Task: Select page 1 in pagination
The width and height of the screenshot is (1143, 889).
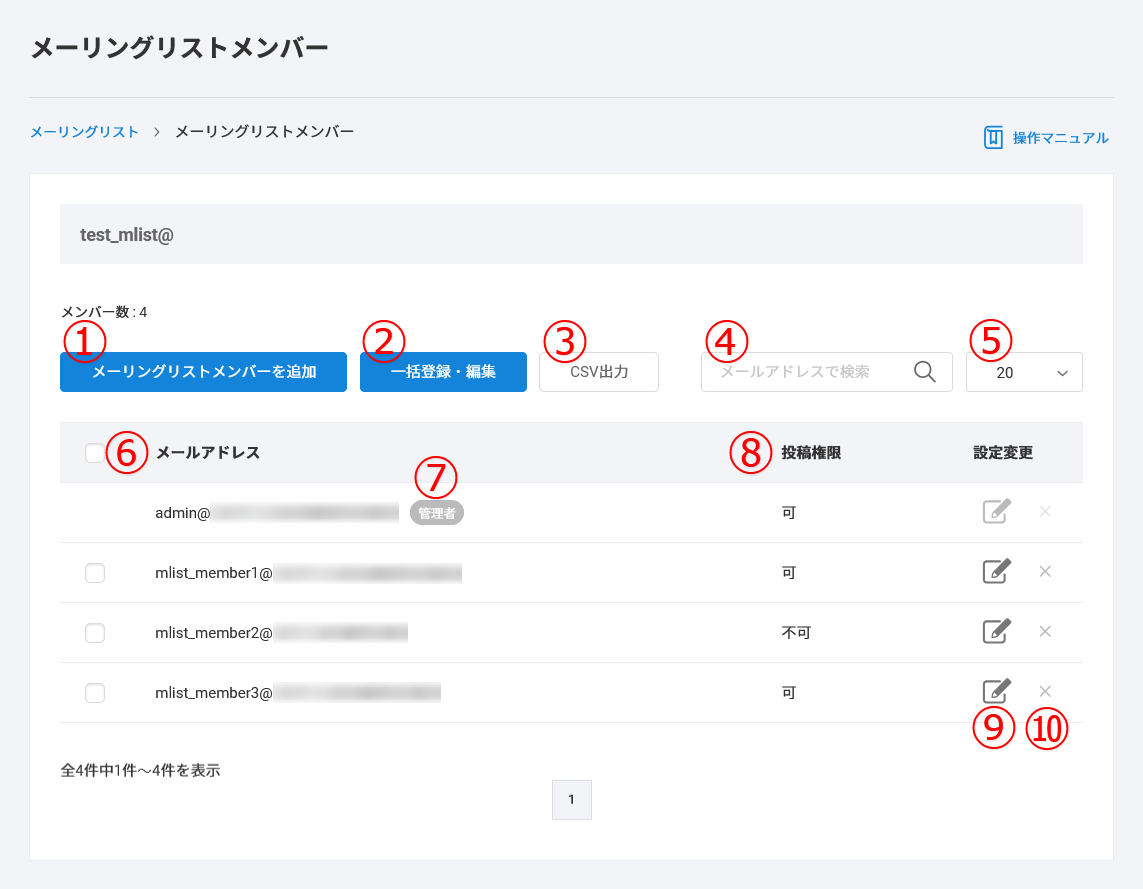Action: 572,800
